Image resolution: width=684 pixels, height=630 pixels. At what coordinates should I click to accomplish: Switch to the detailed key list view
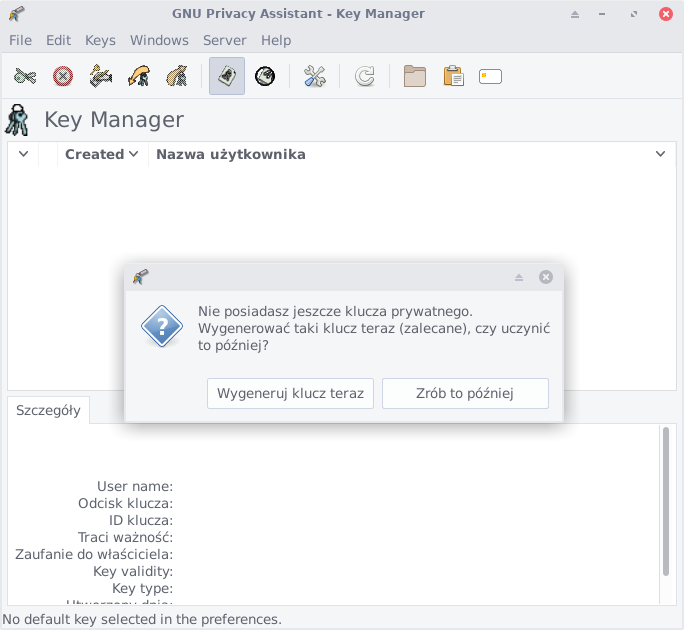(x=265, y=76)
